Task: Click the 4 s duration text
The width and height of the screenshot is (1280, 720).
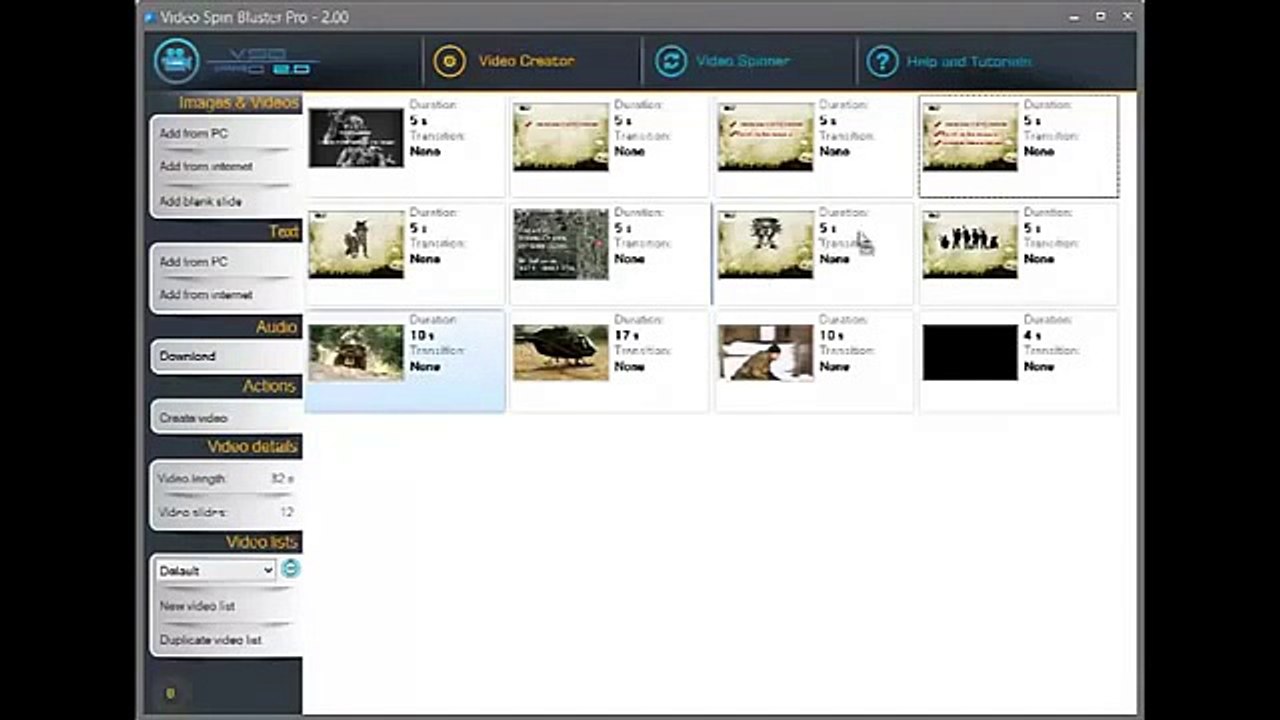Action: (x=1032, y=336)
